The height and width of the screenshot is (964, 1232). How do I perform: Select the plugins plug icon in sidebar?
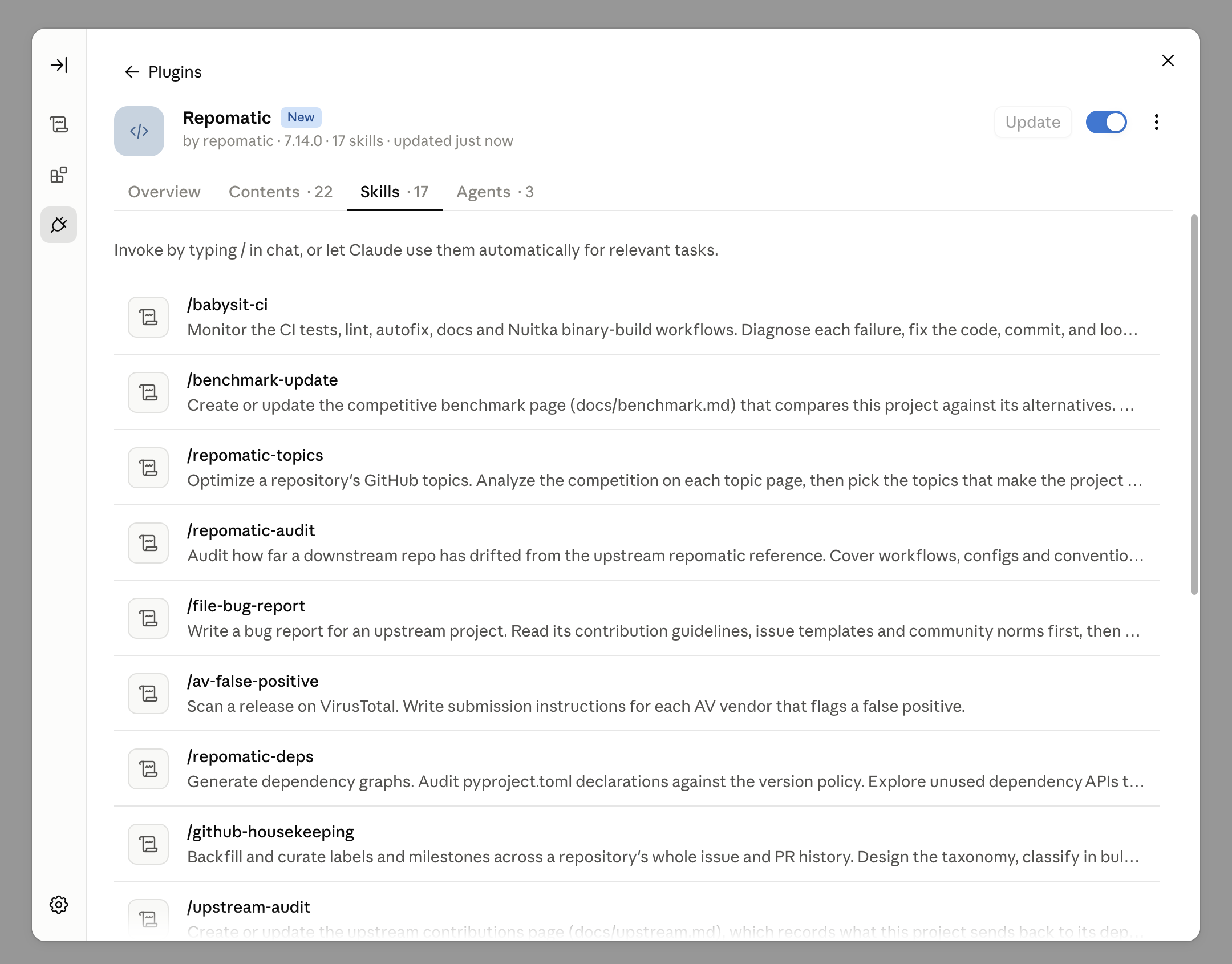pyautogui.click(x=59, y=225)
